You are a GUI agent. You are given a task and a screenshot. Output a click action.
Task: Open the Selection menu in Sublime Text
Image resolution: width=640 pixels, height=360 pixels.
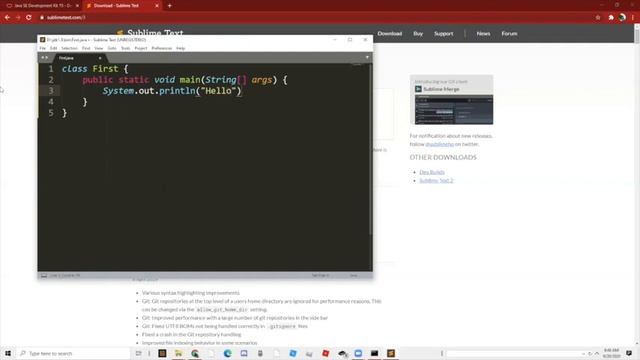coord(69,48)
